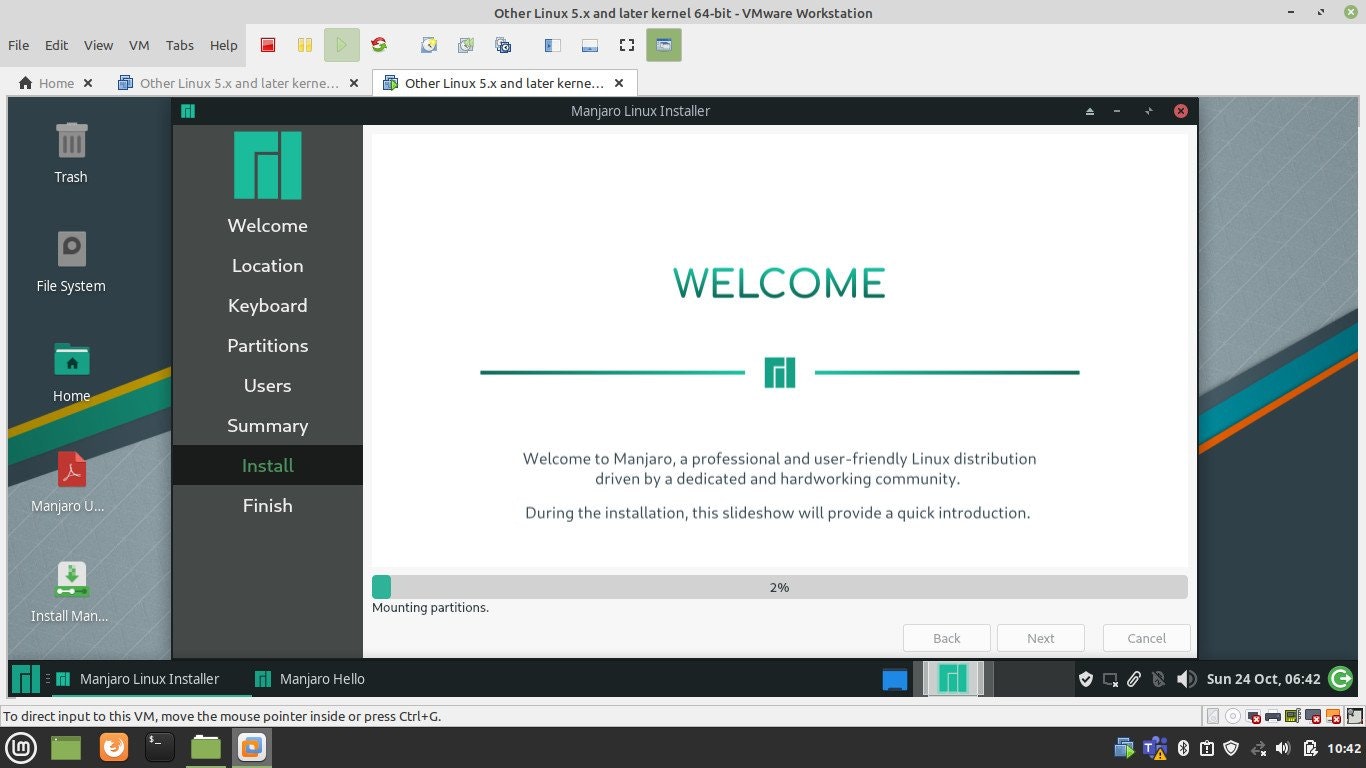This screenshot has height=768, width=1366.
Task: Click the 2% installation progress bar
Action: coord(780,587)
